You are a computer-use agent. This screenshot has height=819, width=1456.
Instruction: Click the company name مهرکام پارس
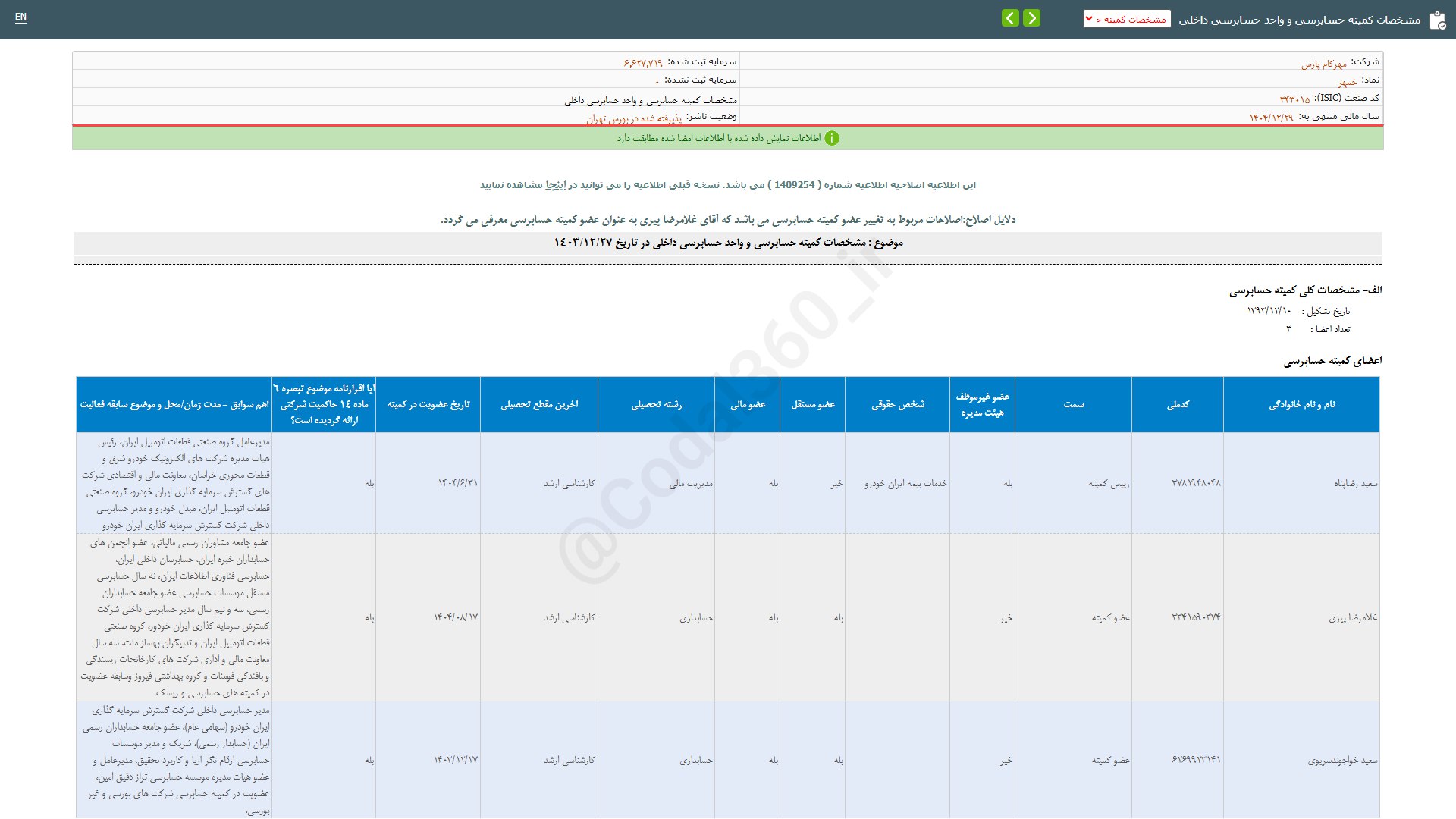click(1324, 64)
